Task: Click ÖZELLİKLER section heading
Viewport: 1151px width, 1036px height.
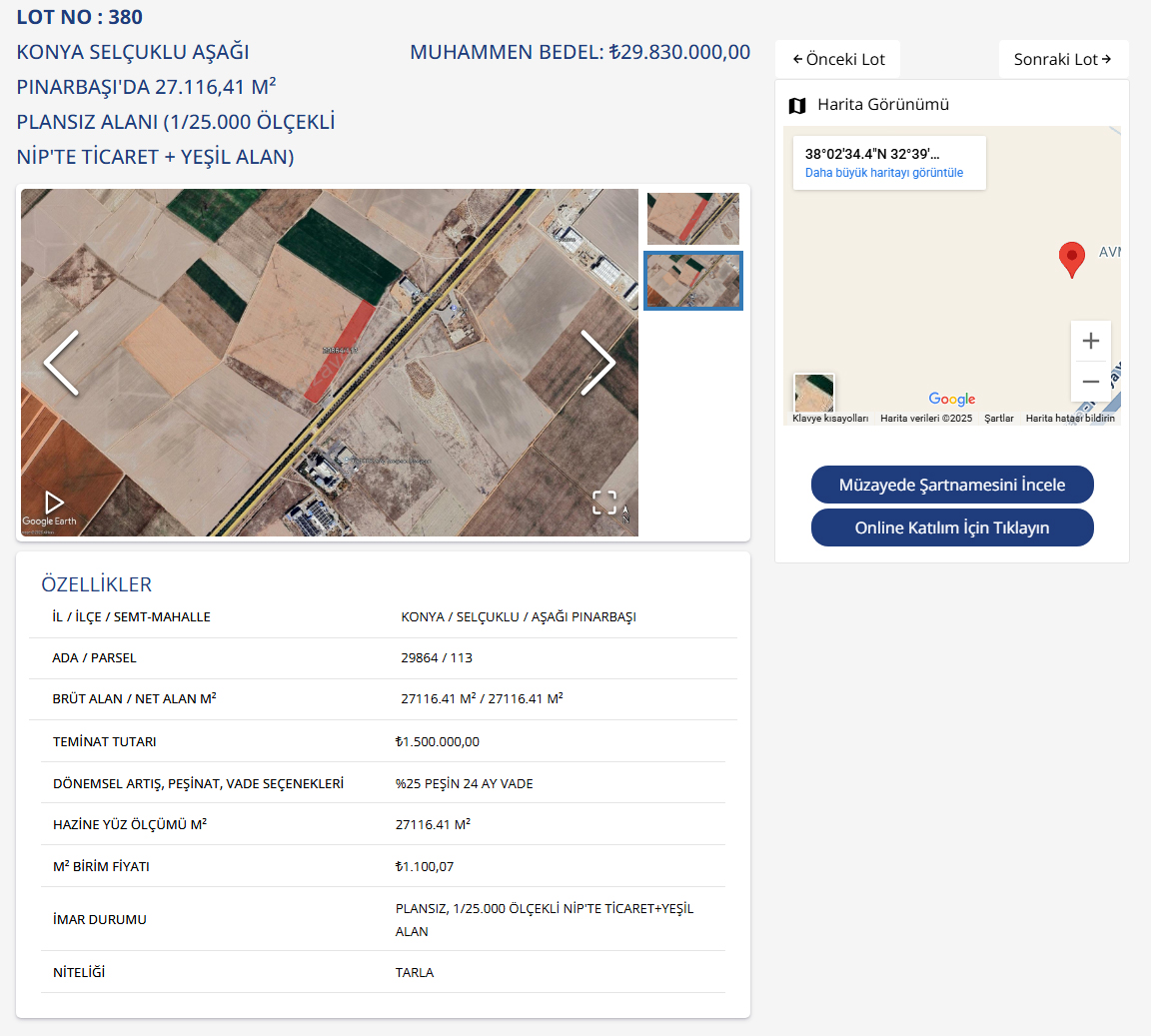Action: tap(96, 584)
